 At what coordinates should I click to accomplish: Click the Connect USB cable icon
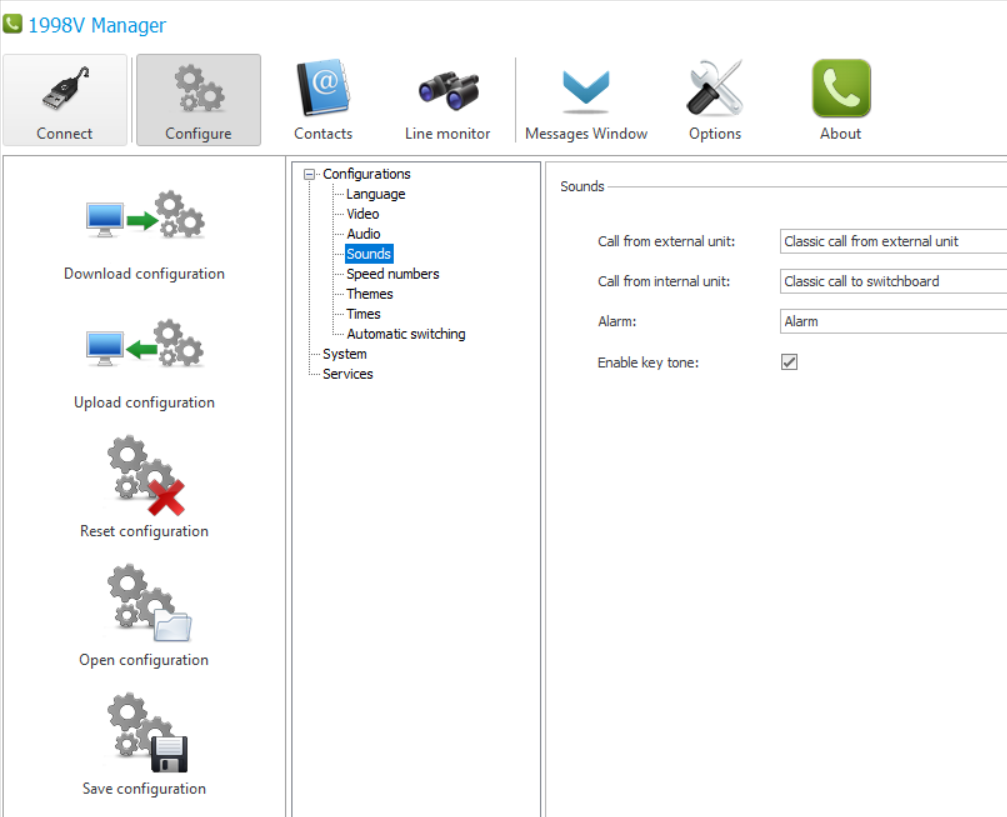(x=65, y=90)
